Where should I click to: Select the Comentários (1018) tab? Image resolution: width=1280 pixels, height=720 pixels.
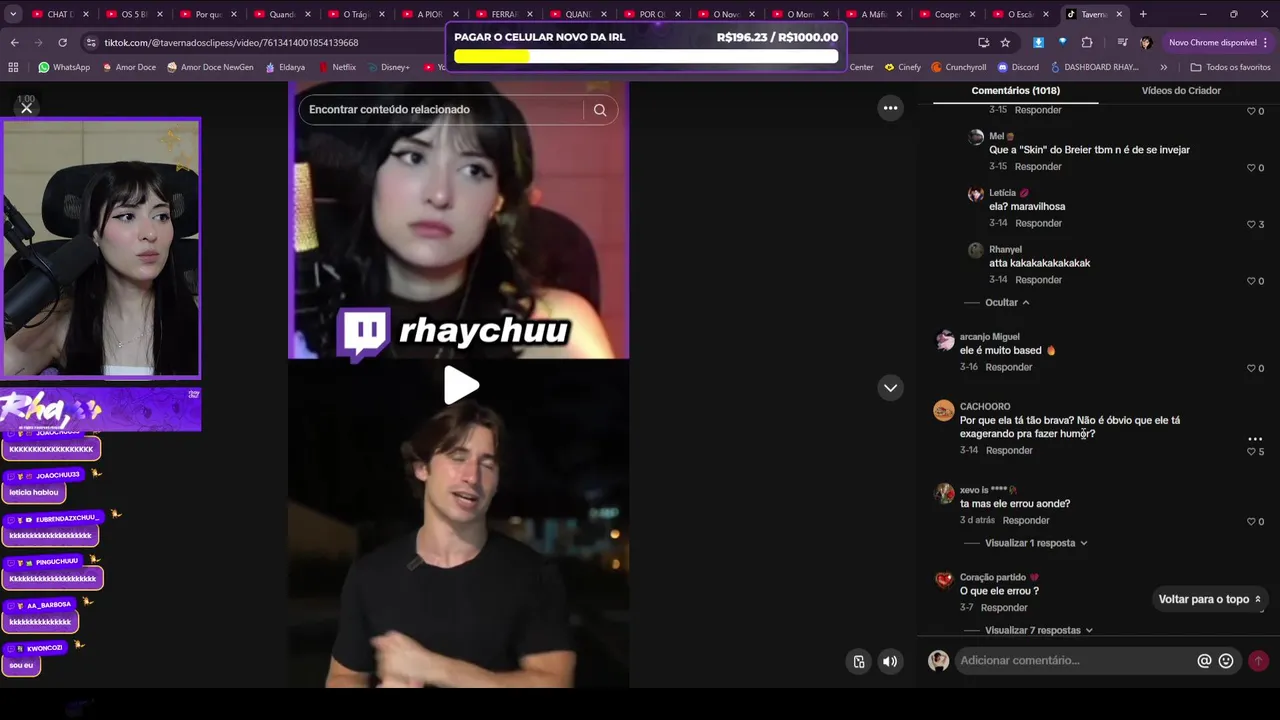1015,91
